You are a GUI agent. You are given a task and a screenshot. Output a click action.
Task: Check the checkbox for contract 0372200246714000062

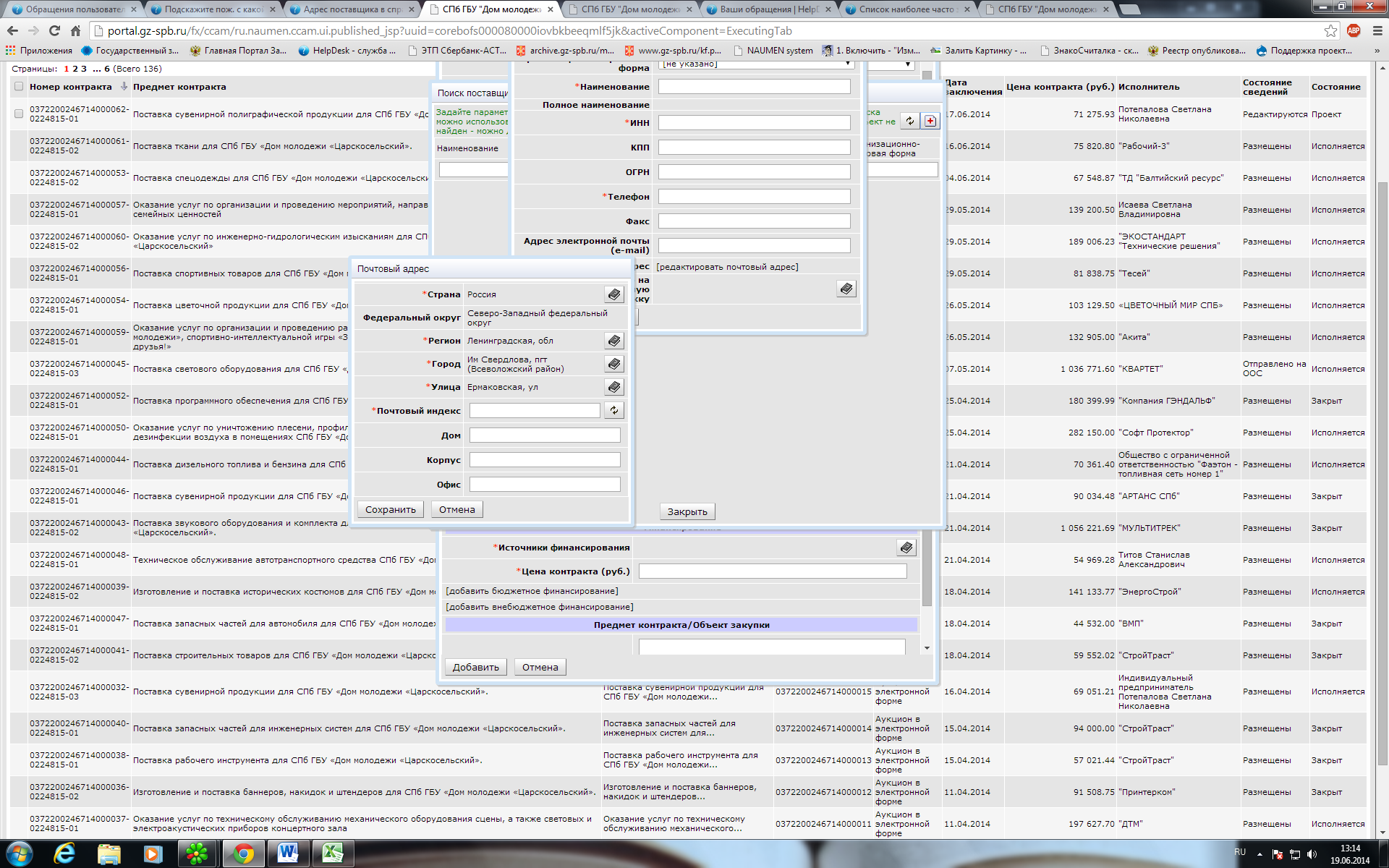tap(19, 114)
